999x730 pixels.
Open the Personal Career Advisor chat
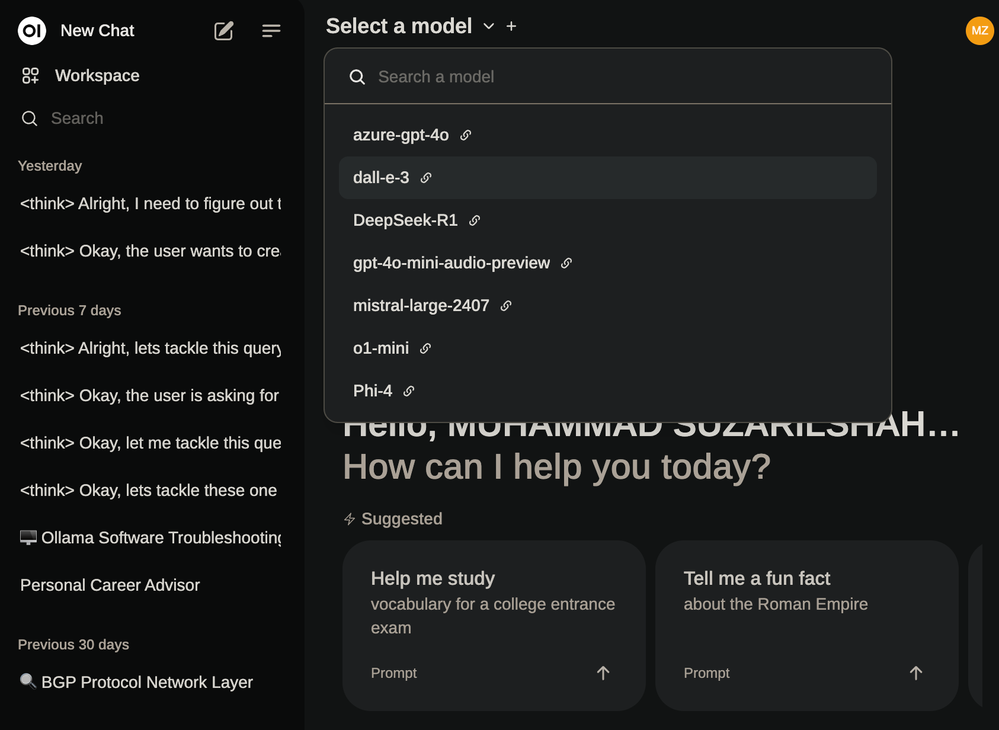[x=110, y=585]
